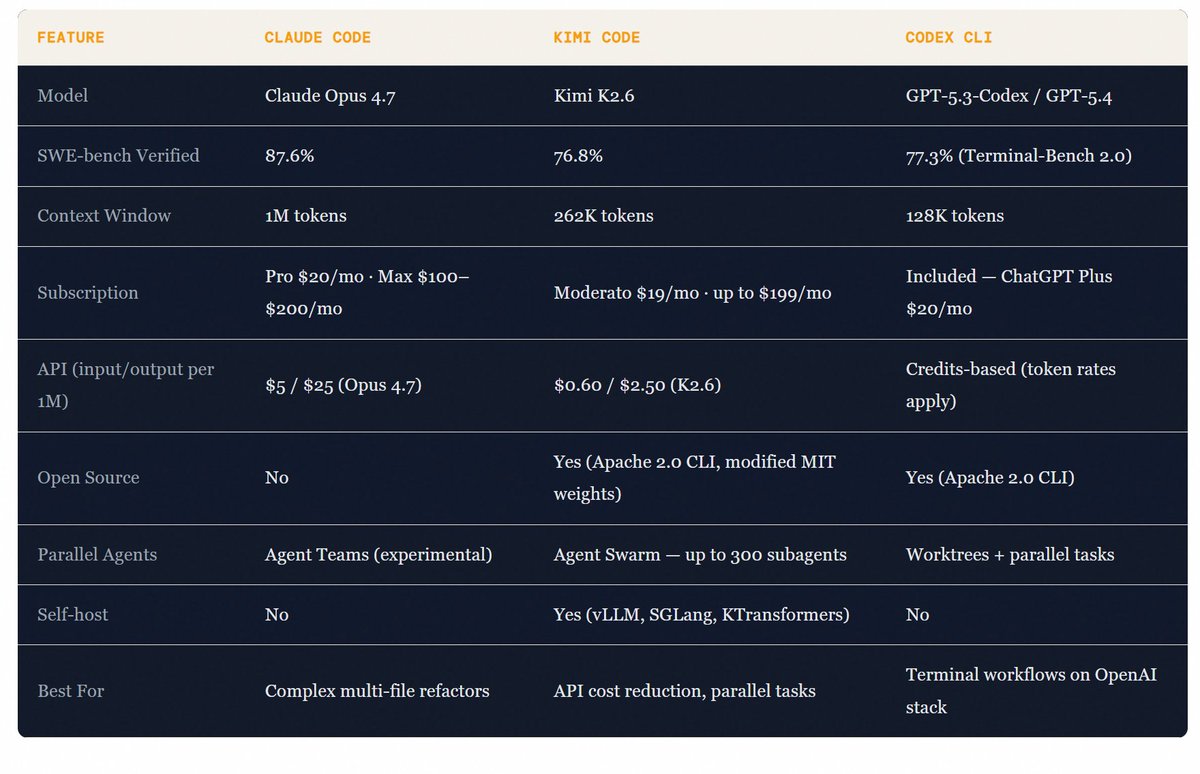Viewport: 1200px width, 774px height.
Task: Click the Worktrees + parallel tasks cell
Action: click(1010, 554)
